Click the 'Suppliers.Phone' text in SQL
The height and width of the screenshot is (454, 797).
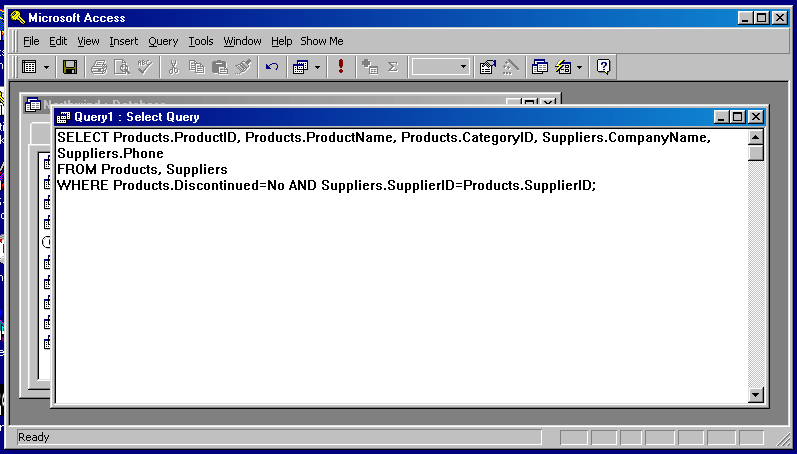[x=110, y=154]
